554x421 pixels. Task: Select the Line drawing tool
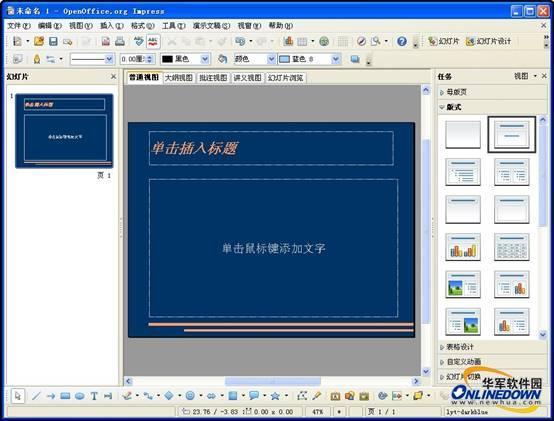(x=36, y=396)
